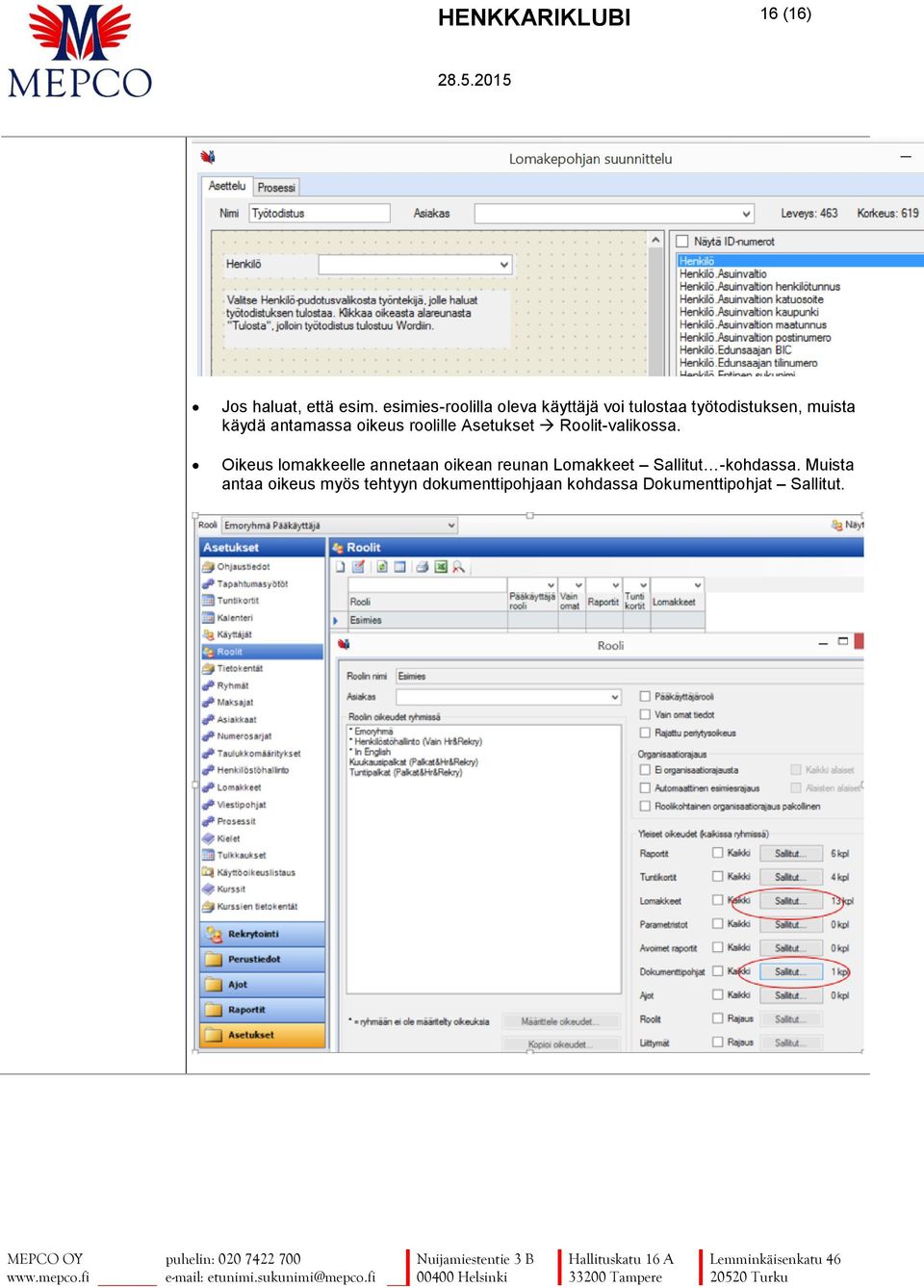Open Raportit column filter dropdown

616,585
